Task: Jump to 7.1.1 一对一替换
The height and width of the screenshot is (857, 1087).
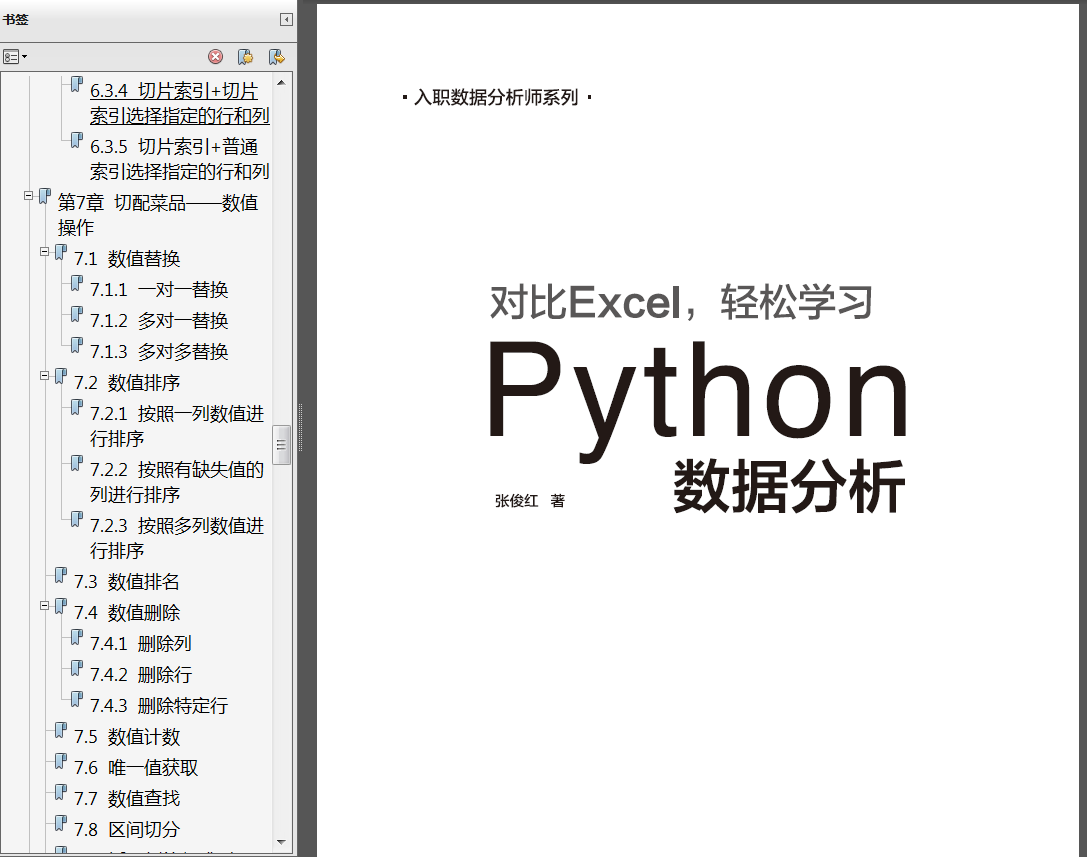Action: click(159, 290)
